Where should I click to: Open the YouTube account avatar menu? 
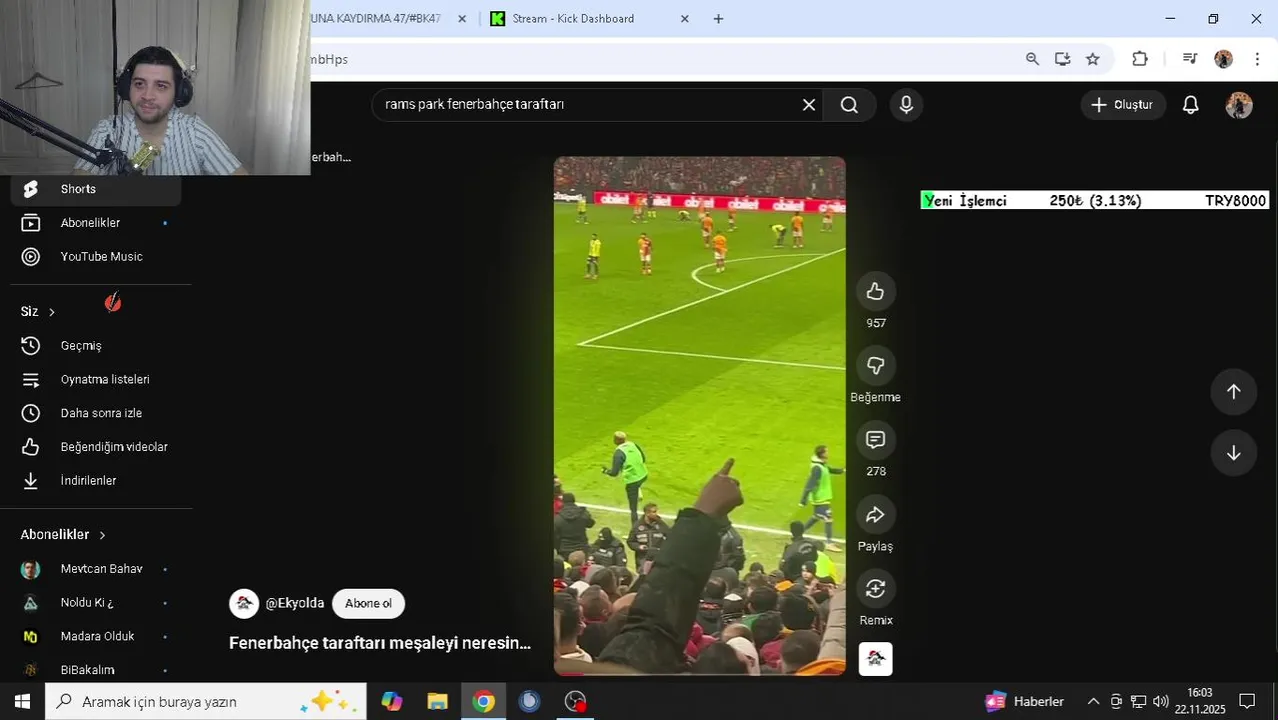pyautogui.click(x=1239, y=105)
